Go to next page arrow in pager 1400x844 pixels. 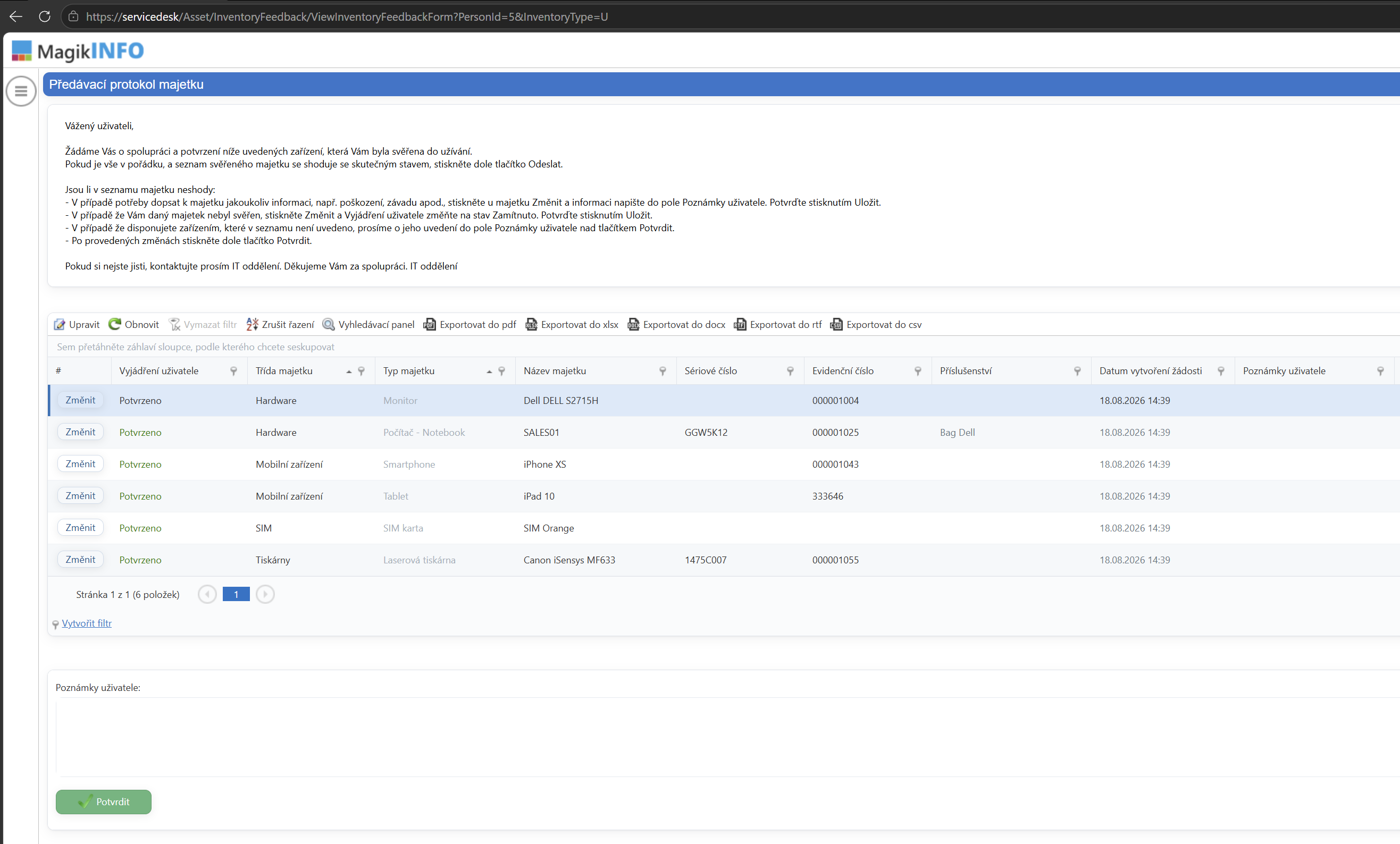pos(265,594)
